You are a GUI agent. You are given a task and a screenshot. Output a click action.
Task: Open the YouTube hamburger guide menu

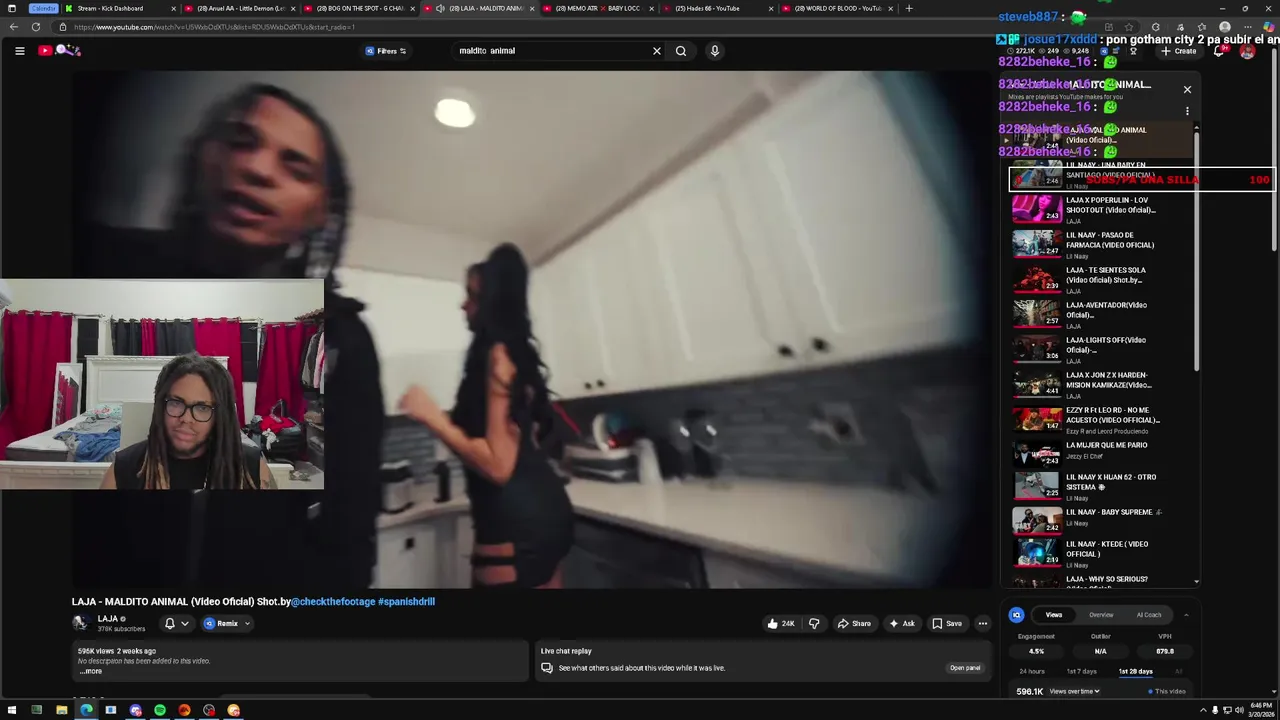[19, 51]
